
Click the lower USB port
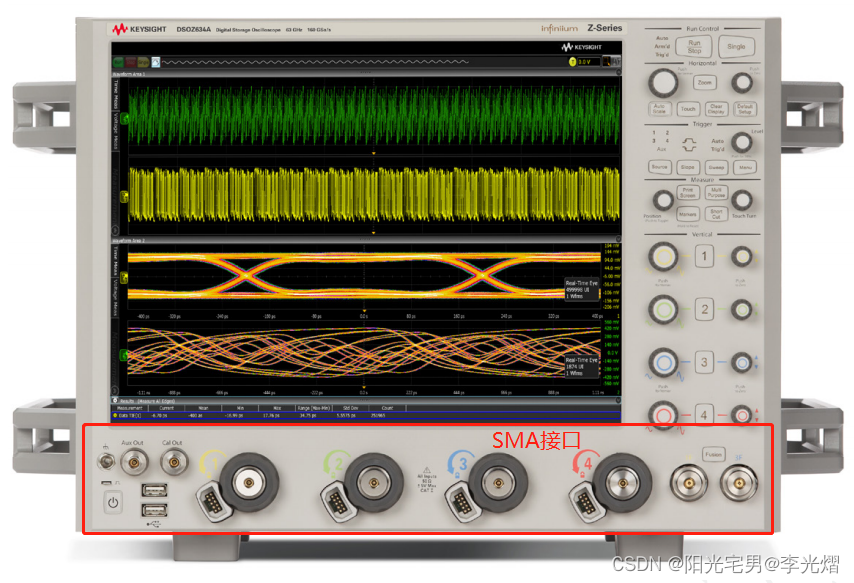[154, 510]
